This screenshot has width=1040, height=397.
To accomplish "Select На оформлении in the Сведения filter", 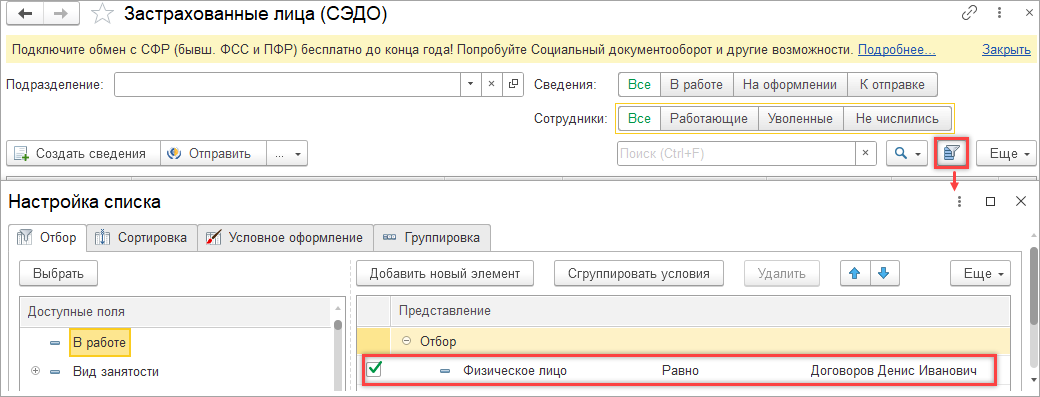I will click(790, 84).
